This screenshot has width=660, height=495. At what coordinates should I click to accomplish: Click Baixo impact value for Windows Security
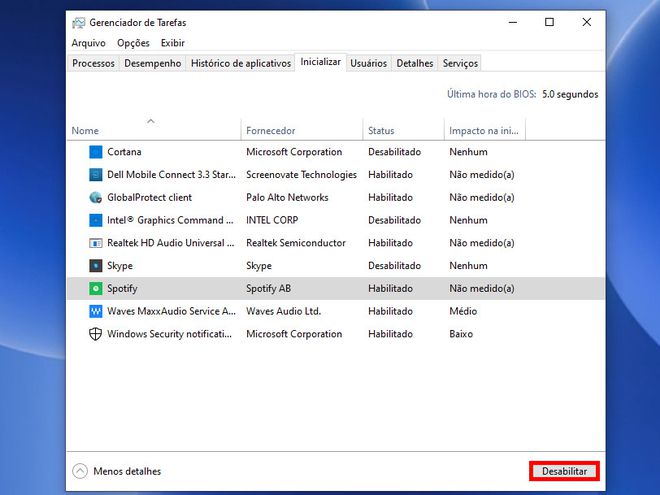click(x=461, y=334)
